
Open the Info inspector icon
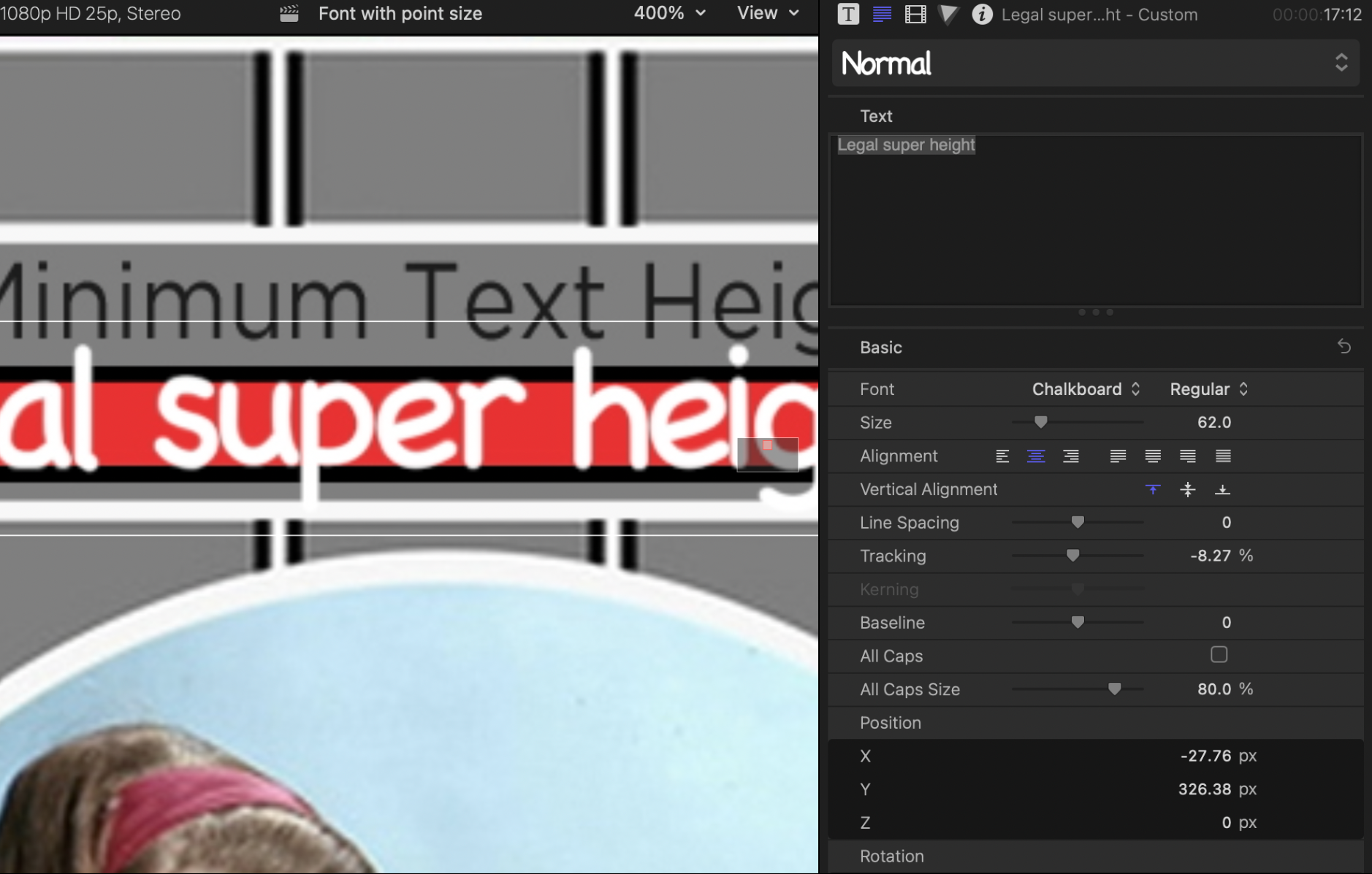tap(982, 14)
